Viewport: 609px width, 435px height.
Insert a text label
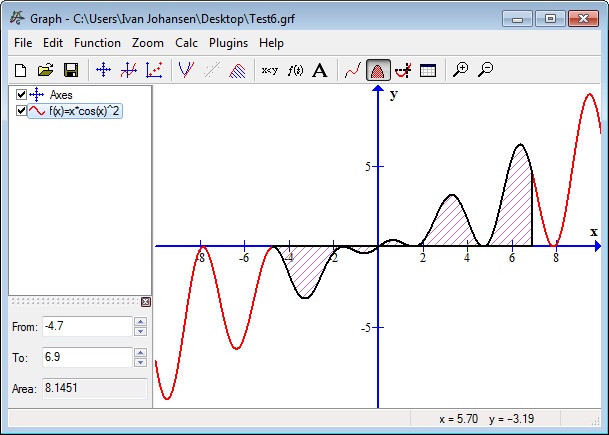(x=320, y=70)
